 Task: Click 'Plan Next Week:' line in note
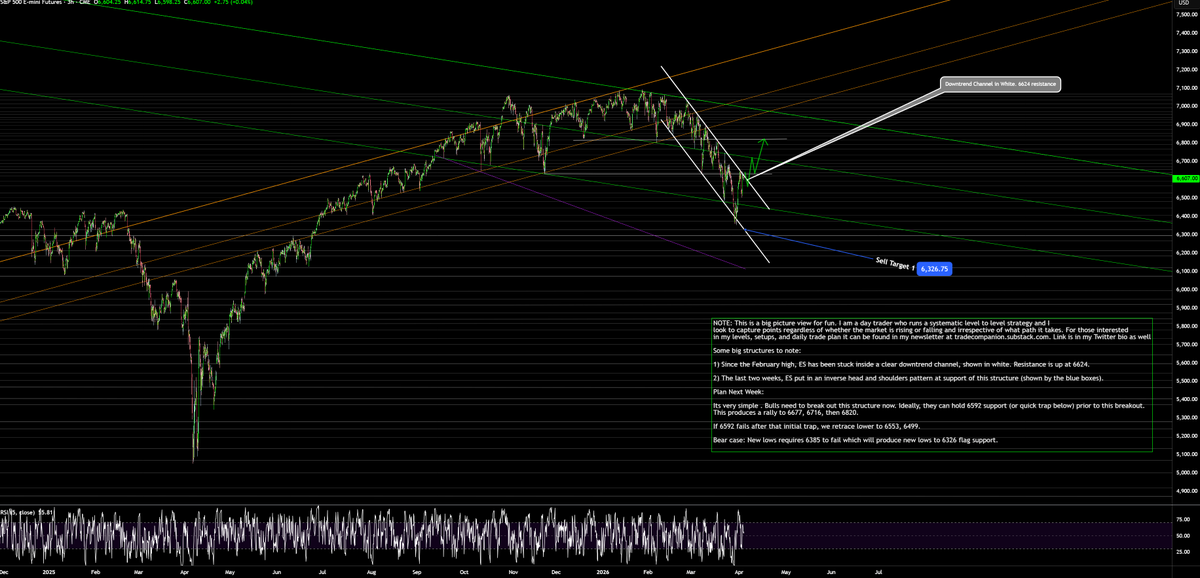pos(740,394)
